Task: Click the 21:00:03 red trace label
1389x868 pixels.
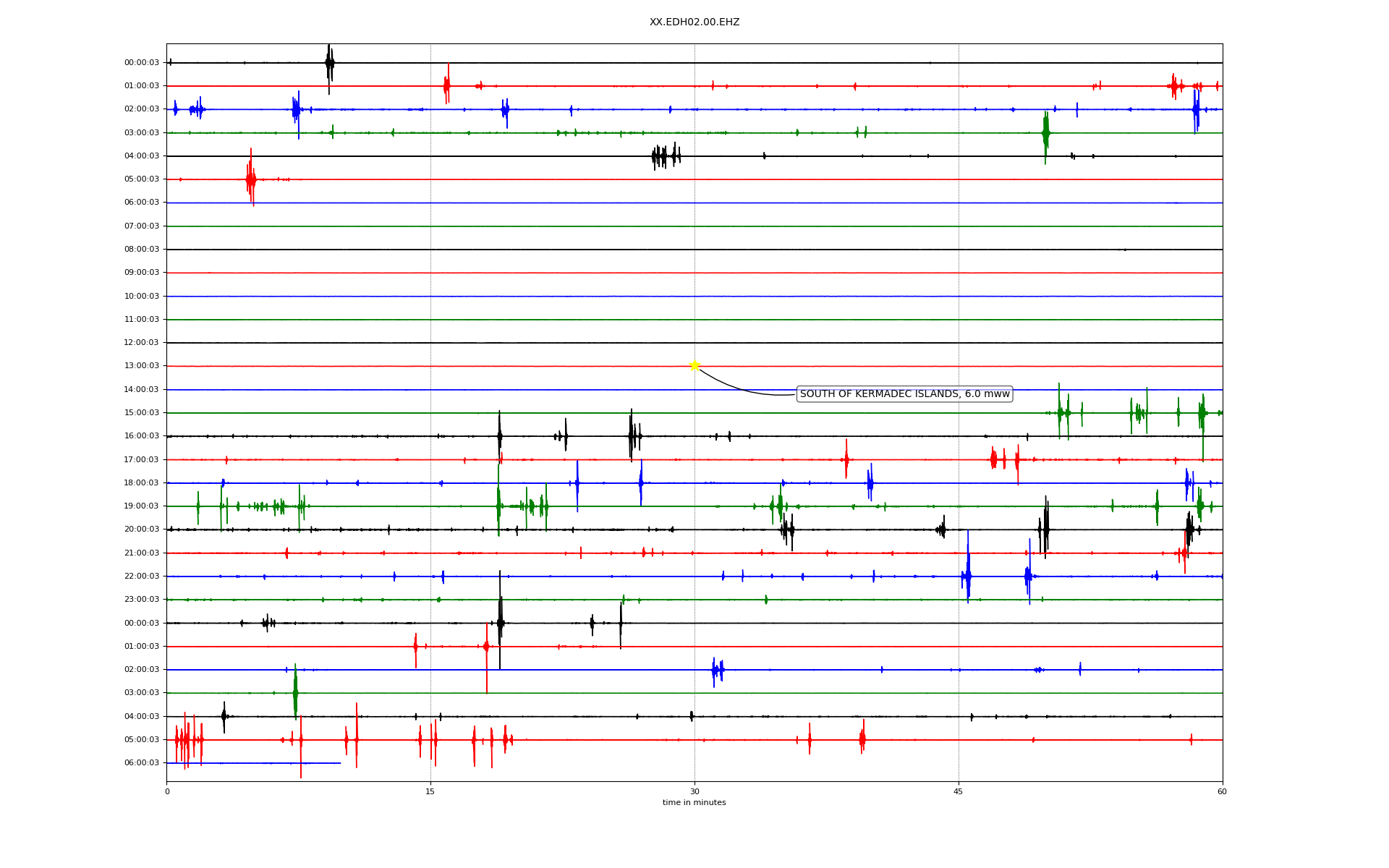Action: (142, 553)
